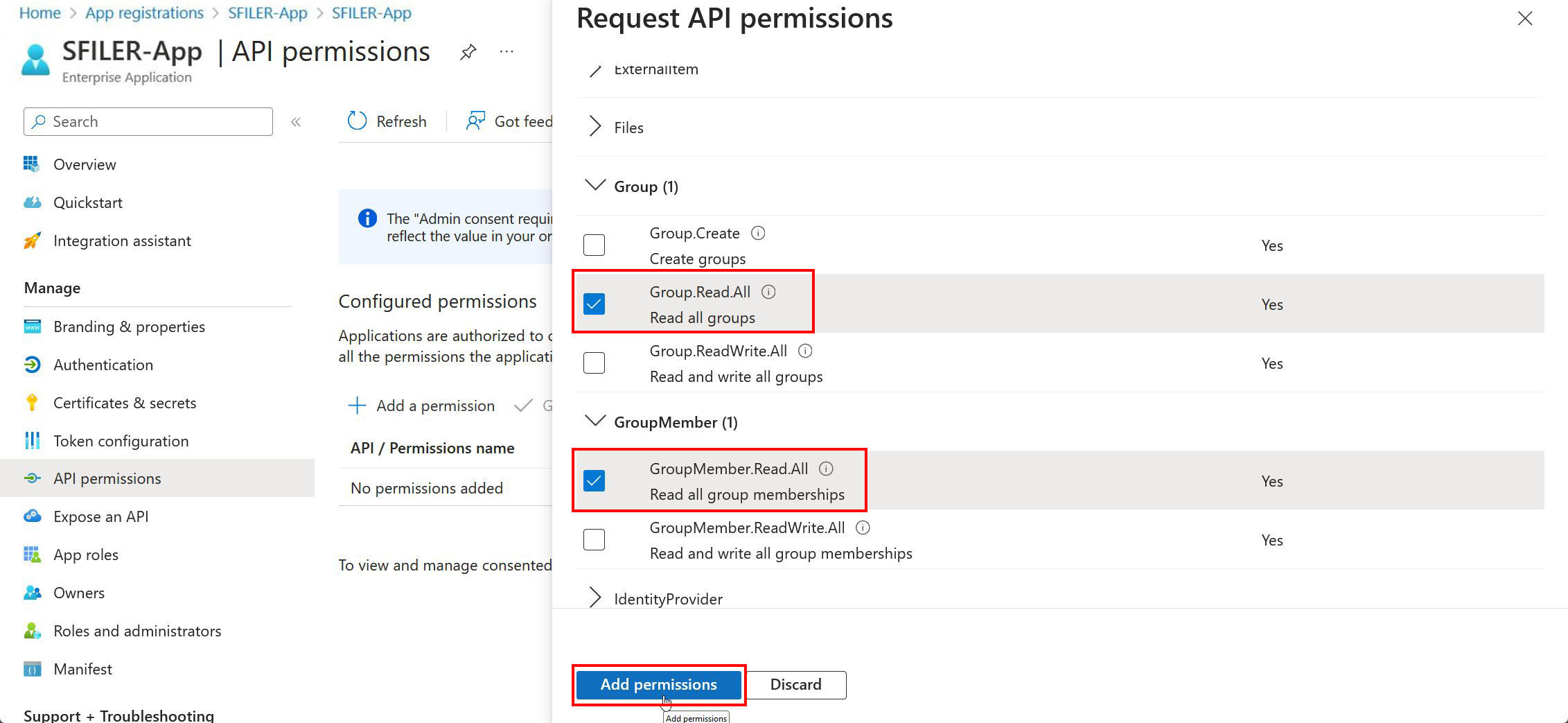Viewport: 1568px width, 723px height.
Task: Click the 'No permissions added' text
Action: [427, 488]
